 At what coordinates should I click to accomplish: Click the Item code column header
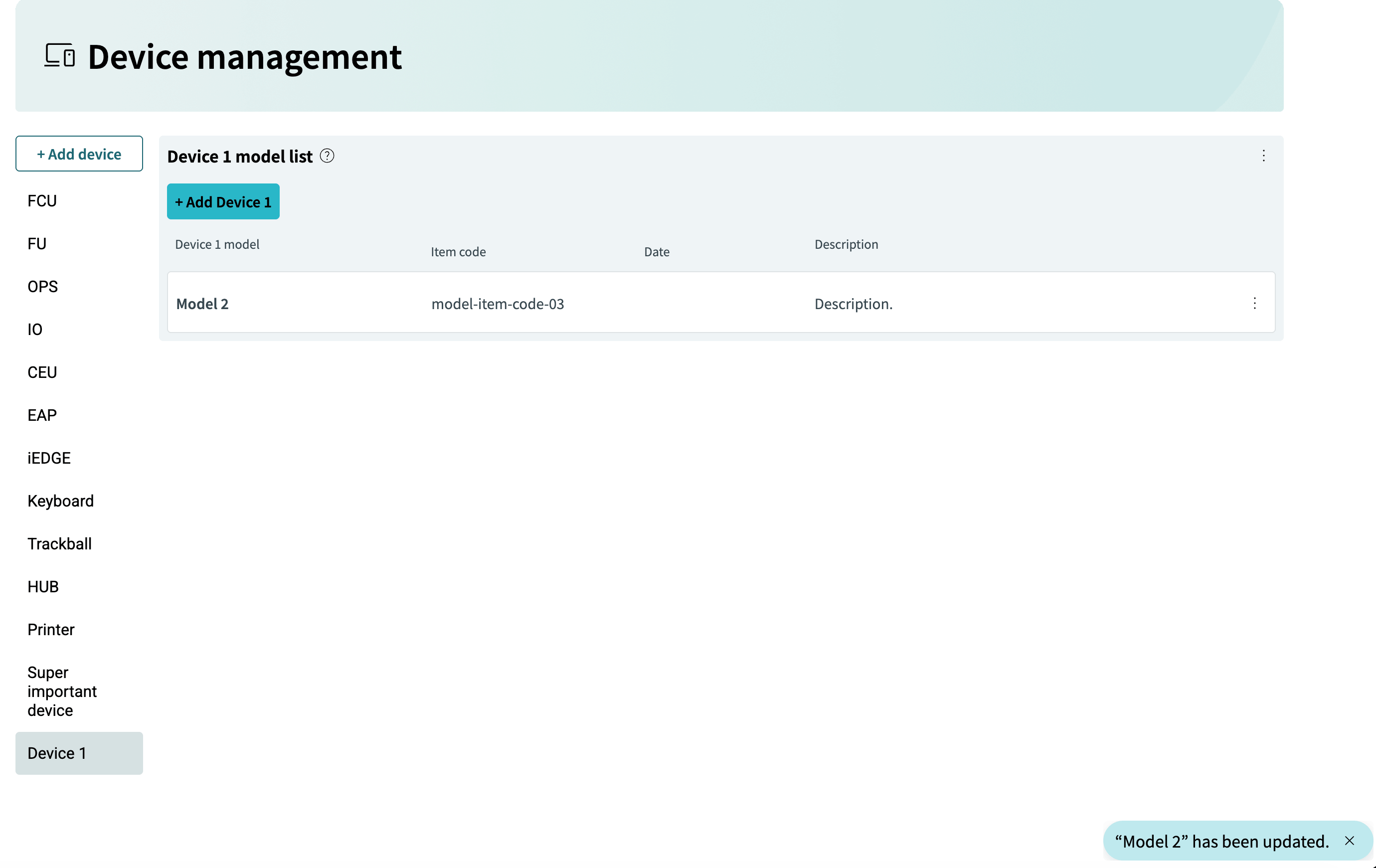pos(458,251)
